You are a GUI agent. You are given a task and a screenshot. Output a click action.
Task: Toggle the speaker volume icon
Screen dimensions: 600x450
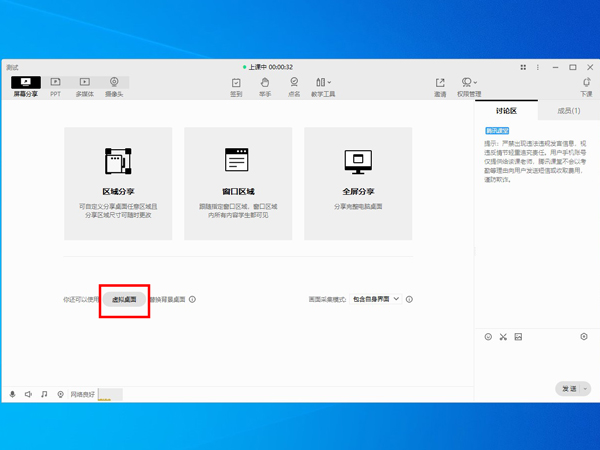pos(28,395)
